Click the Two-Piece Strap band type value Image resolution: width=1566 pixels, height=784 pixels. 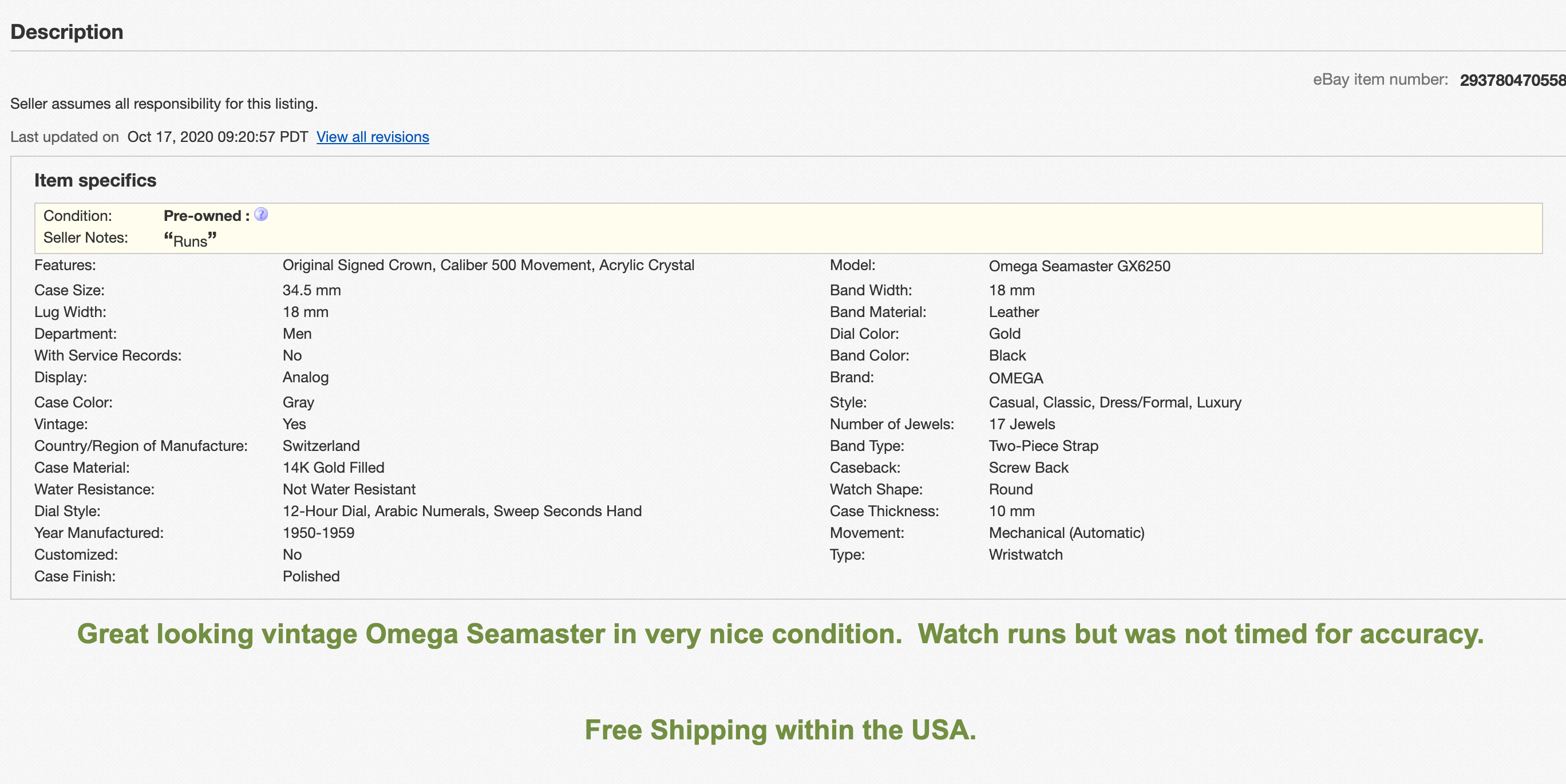tap(1043, 445)
